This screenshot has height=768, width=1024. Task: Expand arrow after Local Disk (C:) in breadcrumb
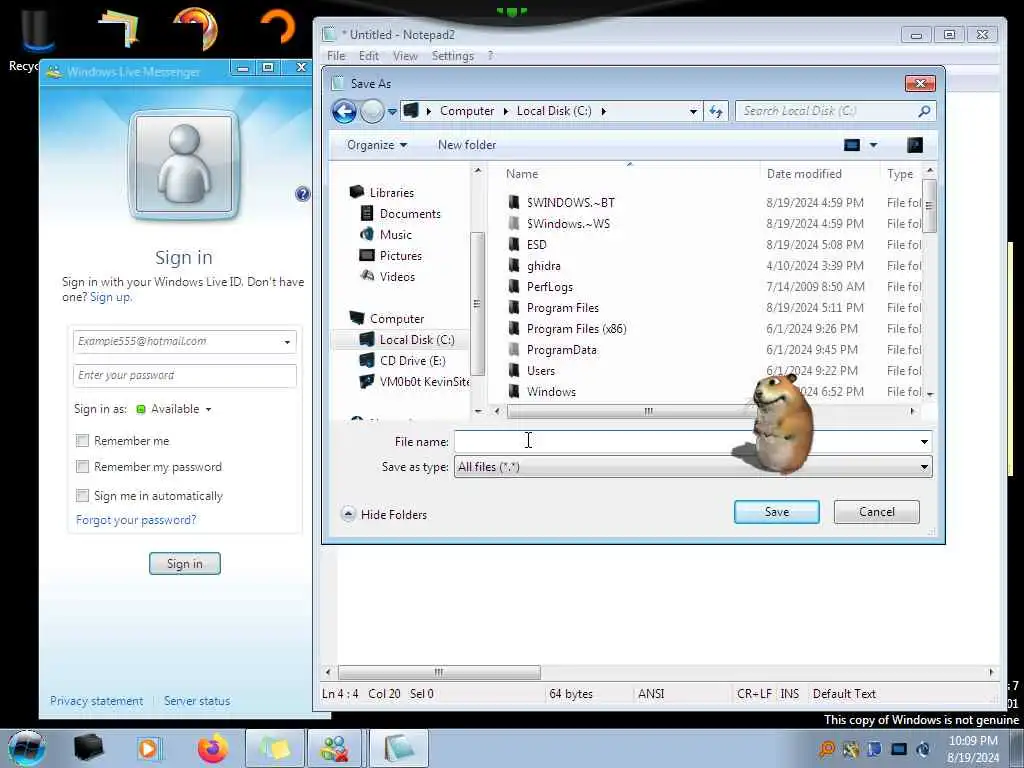(x=603, y=111)
